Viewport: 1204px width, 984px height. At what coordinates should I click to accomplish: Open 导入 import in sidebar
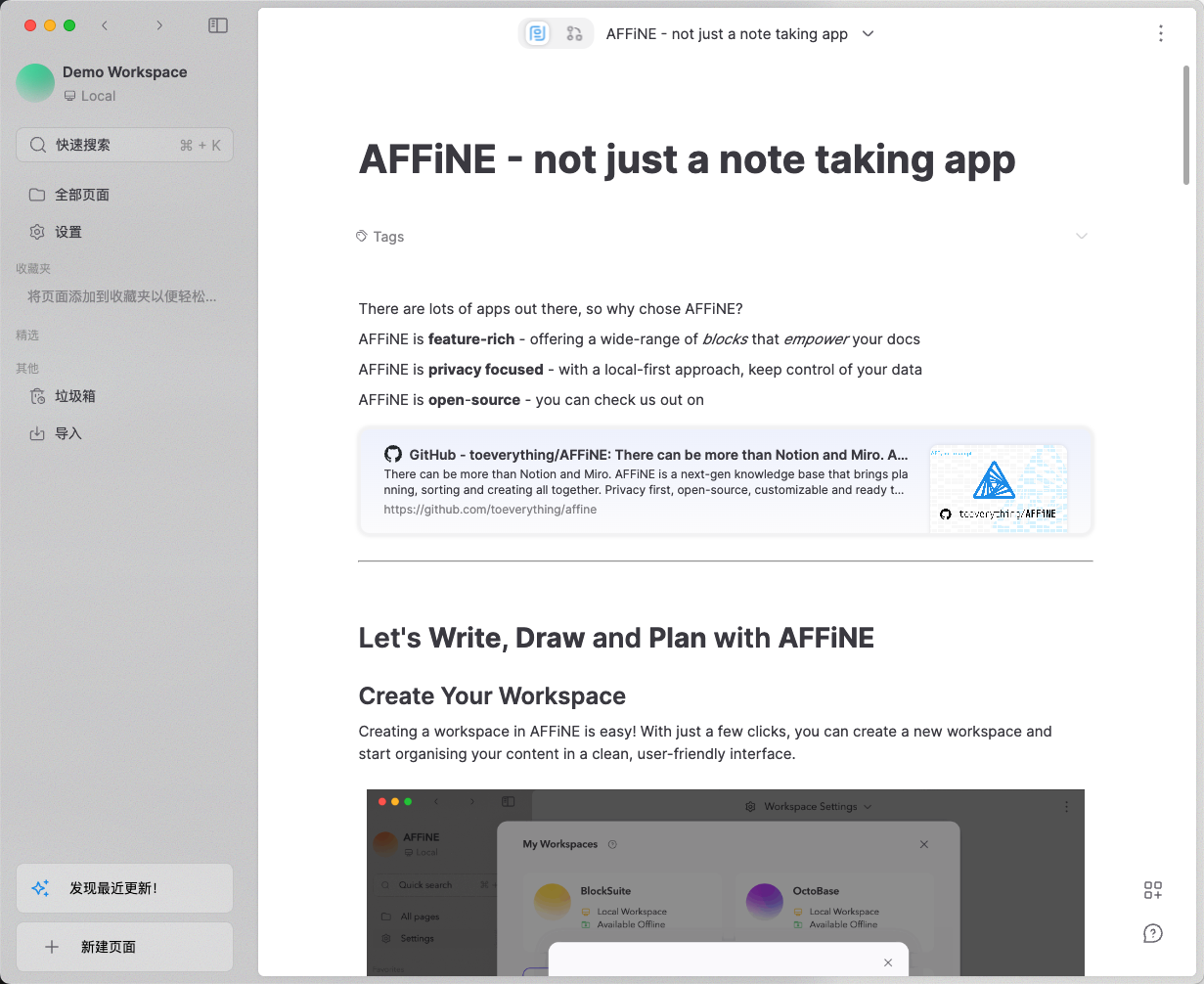124,433
